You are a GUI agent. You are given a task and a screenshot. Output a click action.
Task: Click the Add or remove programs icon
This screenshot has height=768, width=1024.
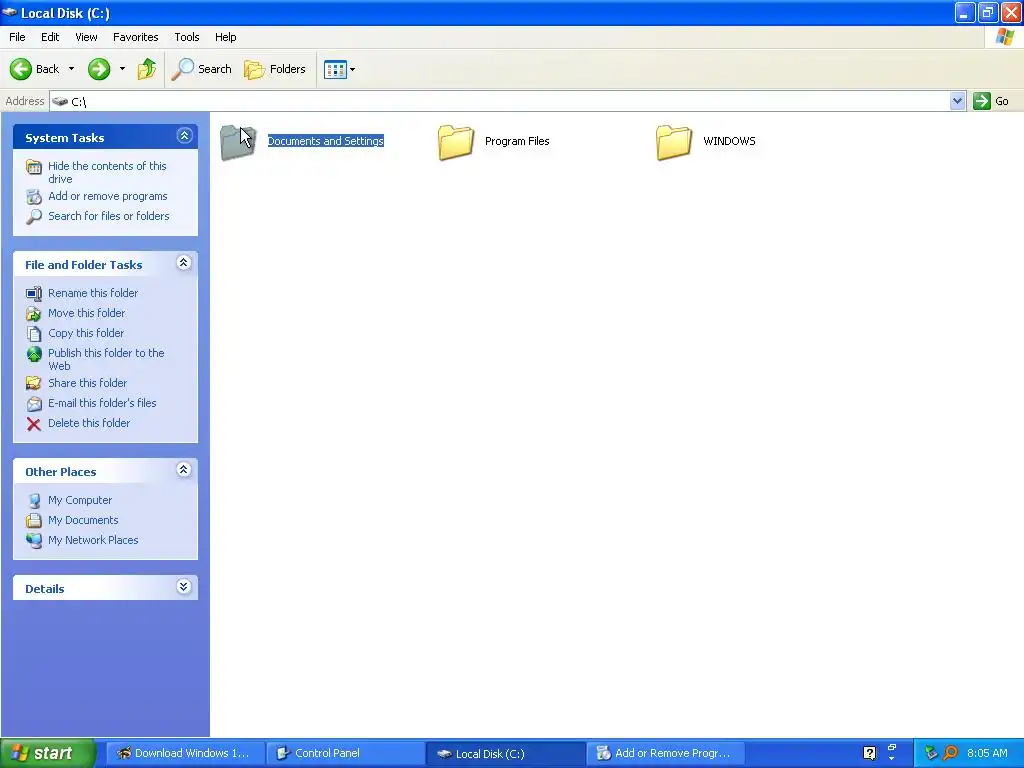point(34,197)
